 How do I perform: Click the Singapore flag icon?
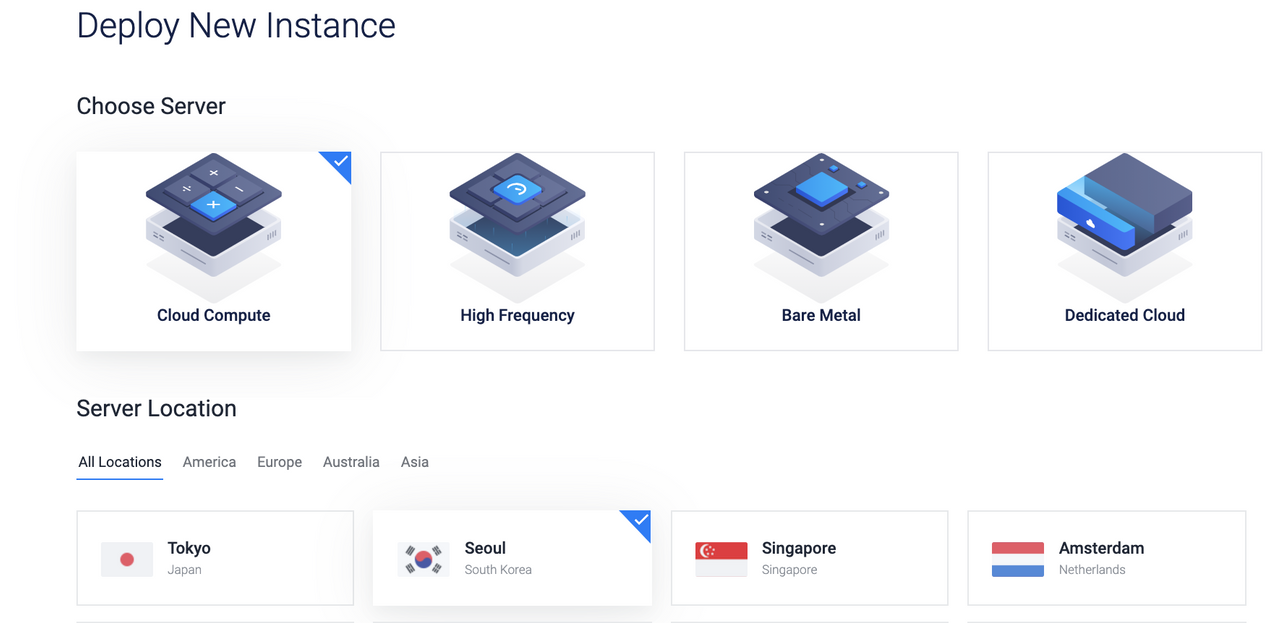coord(721,559)
